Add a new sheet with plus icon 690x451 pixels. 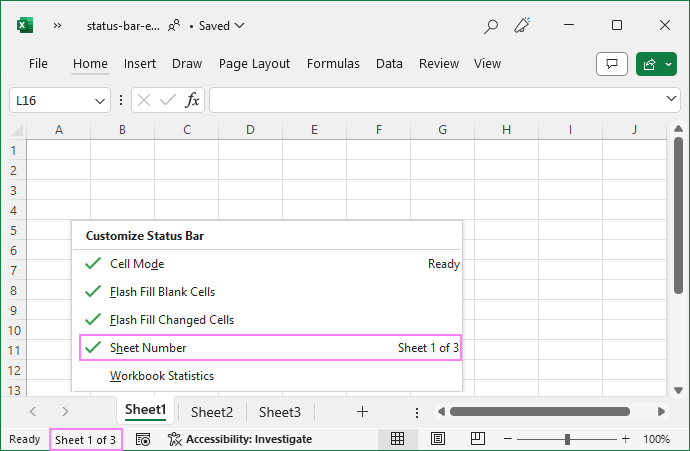pyautogui.click(x=362, y=411)
